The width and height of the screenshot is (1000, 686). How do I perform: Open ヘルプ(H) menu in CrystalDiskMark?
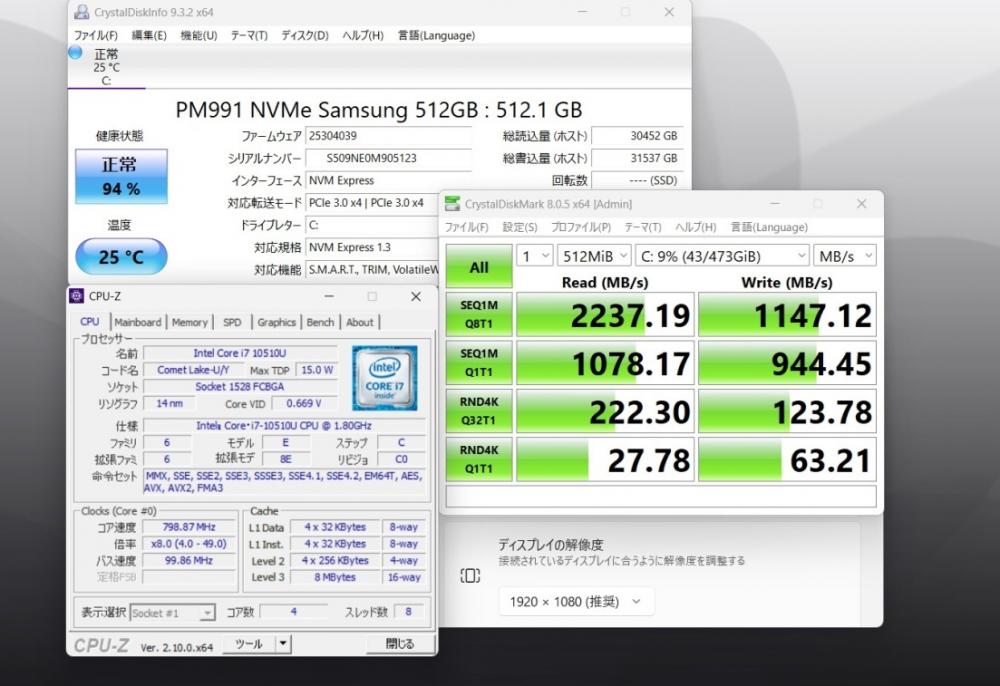[695, 228]
